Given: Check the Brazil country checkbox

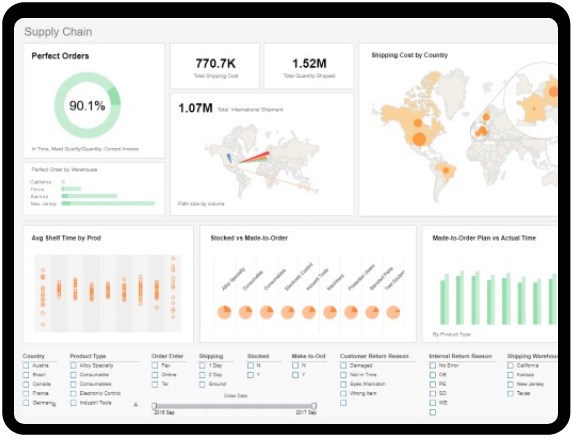Looking at the screenshot, I should pyautogui.click(x=26, y=375).
